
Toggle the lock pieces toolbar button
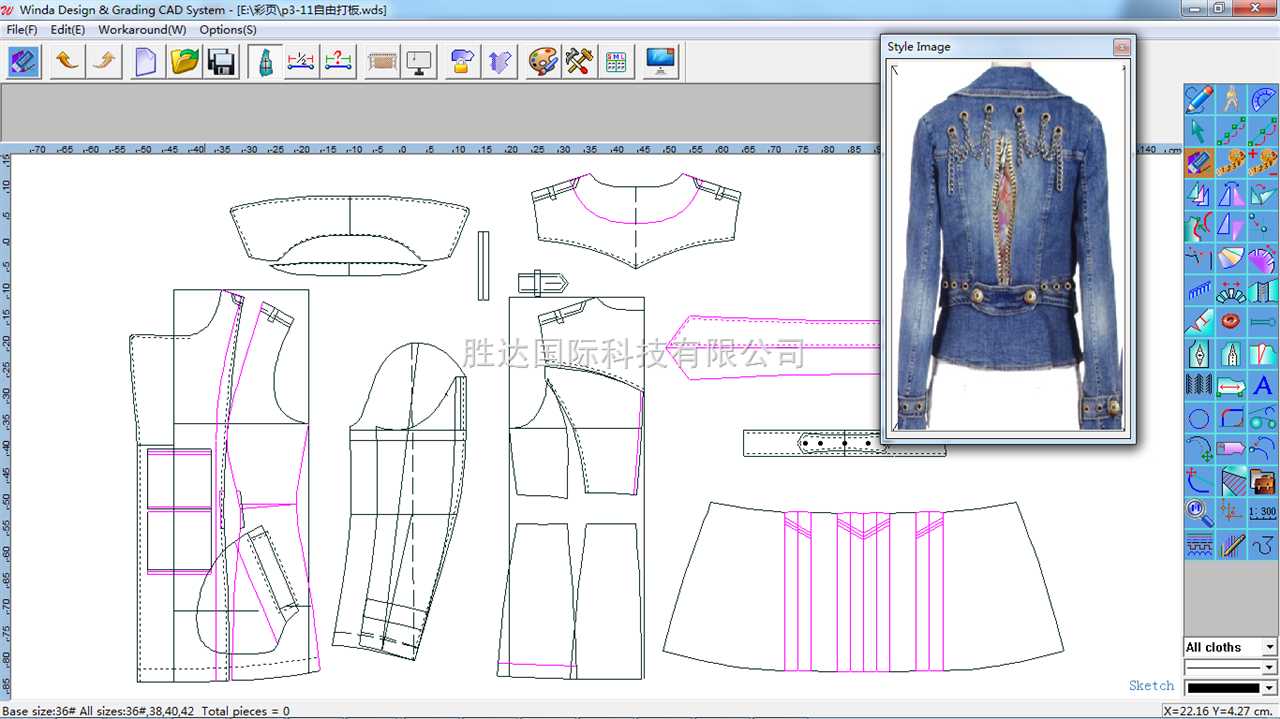pyautogui.click(x=461, y=62)
